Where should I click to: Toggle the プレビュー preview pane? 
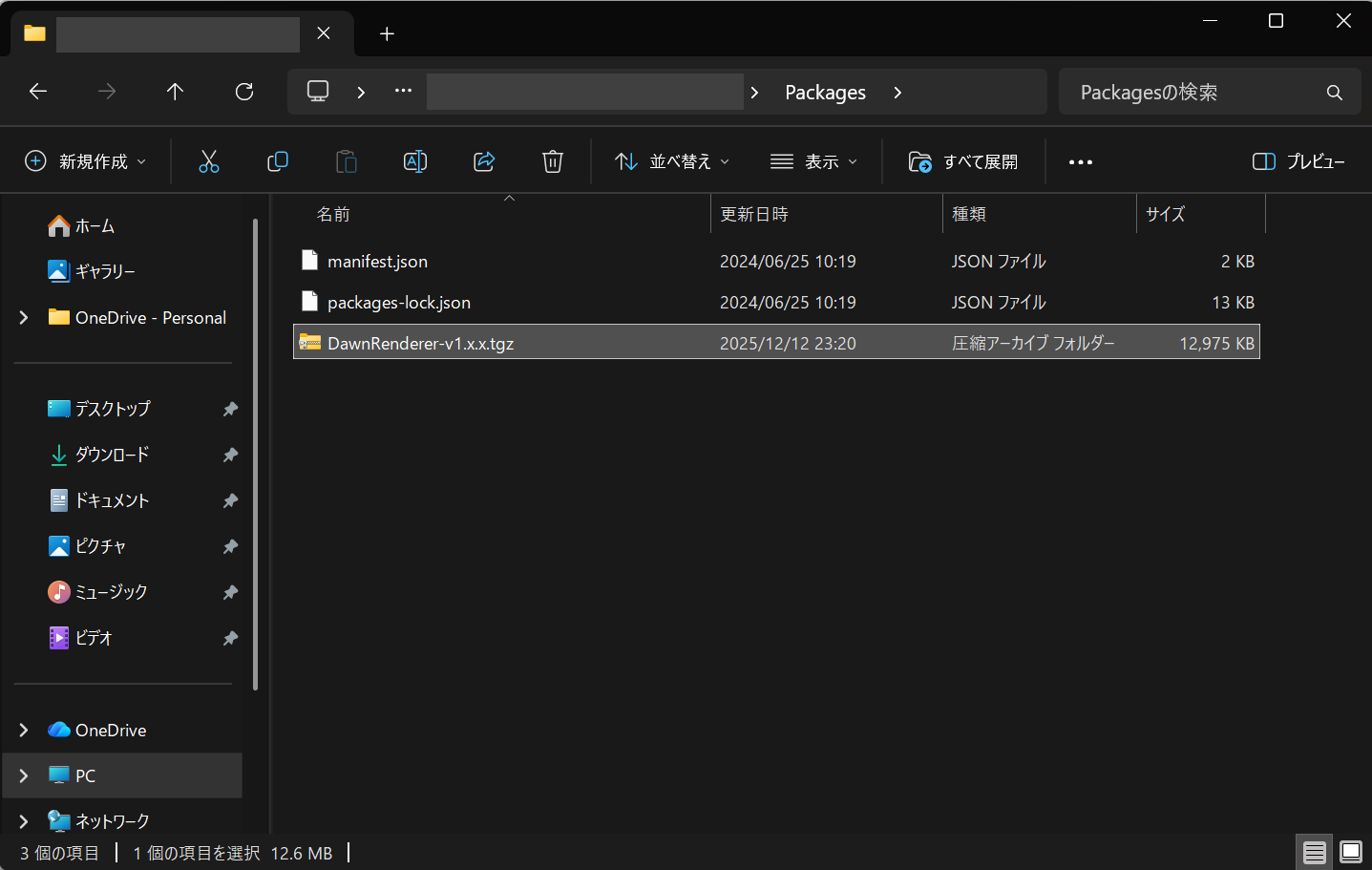click(1298, 161)
